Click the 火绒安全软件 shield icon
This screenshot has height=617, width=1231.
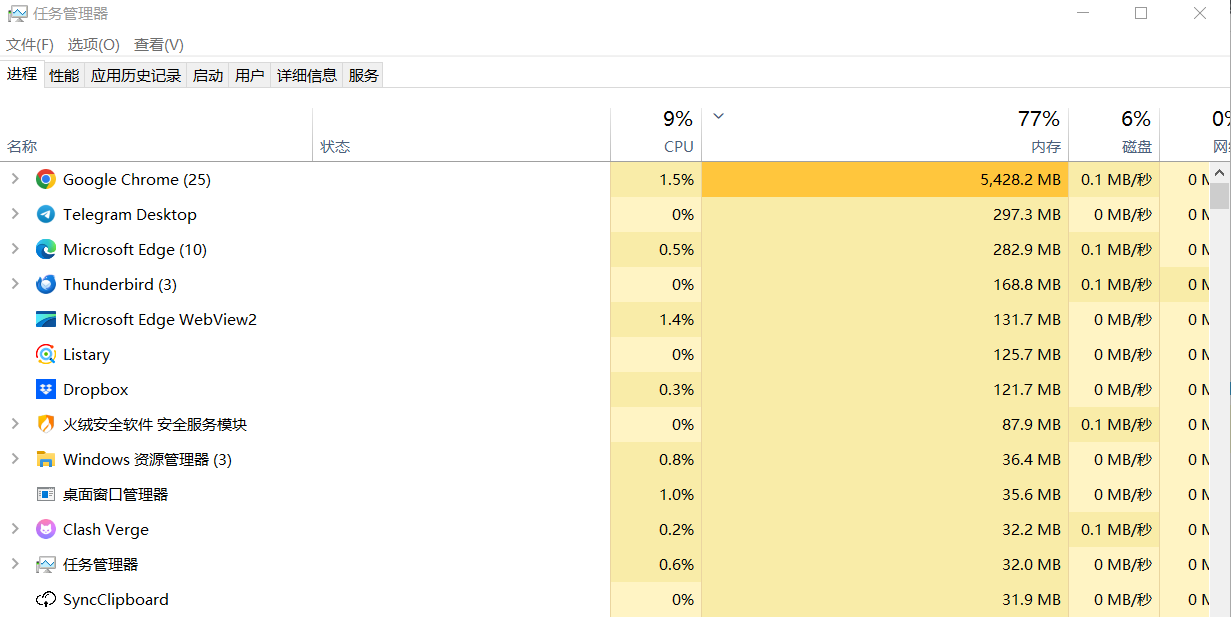[x=46, y=425]
